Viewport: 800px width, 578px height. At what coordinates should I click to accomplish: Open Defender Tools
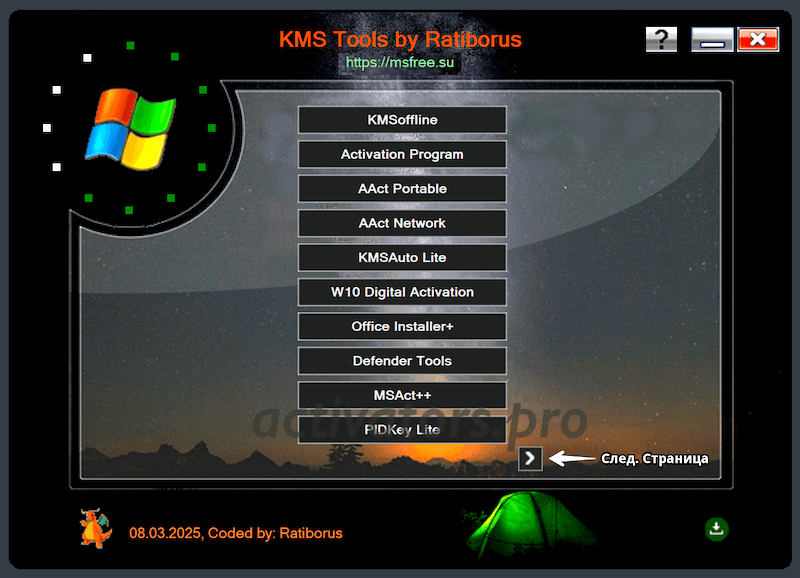(401, 361)
